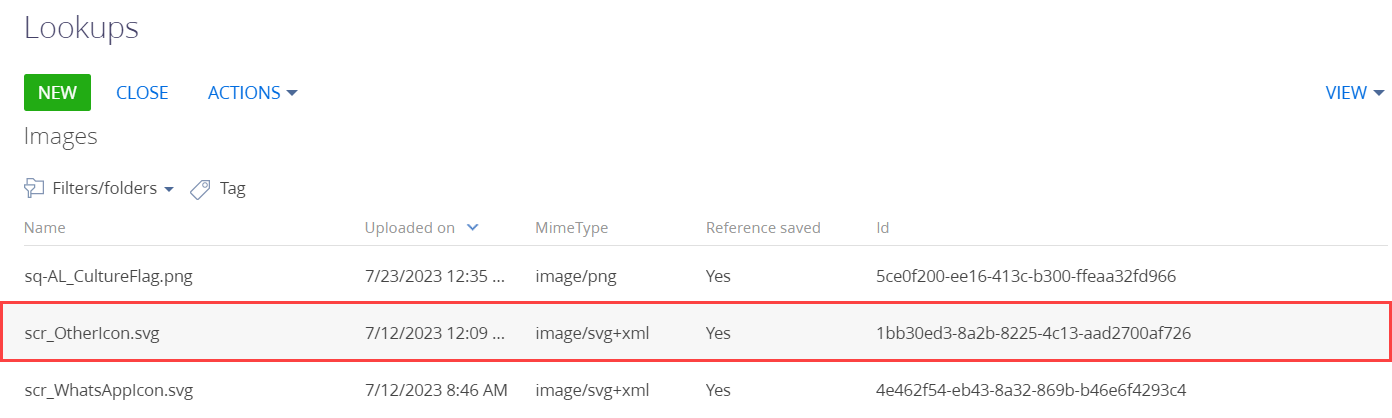Click the Tag icon
The height and width of the screenshot is (418, 1392).
point(200,188)
